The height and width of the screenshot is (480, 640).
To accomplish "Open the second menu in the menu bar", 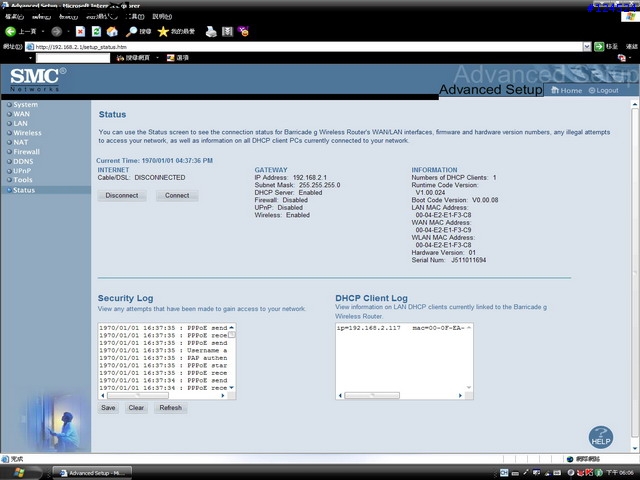I will coord(41,17).
